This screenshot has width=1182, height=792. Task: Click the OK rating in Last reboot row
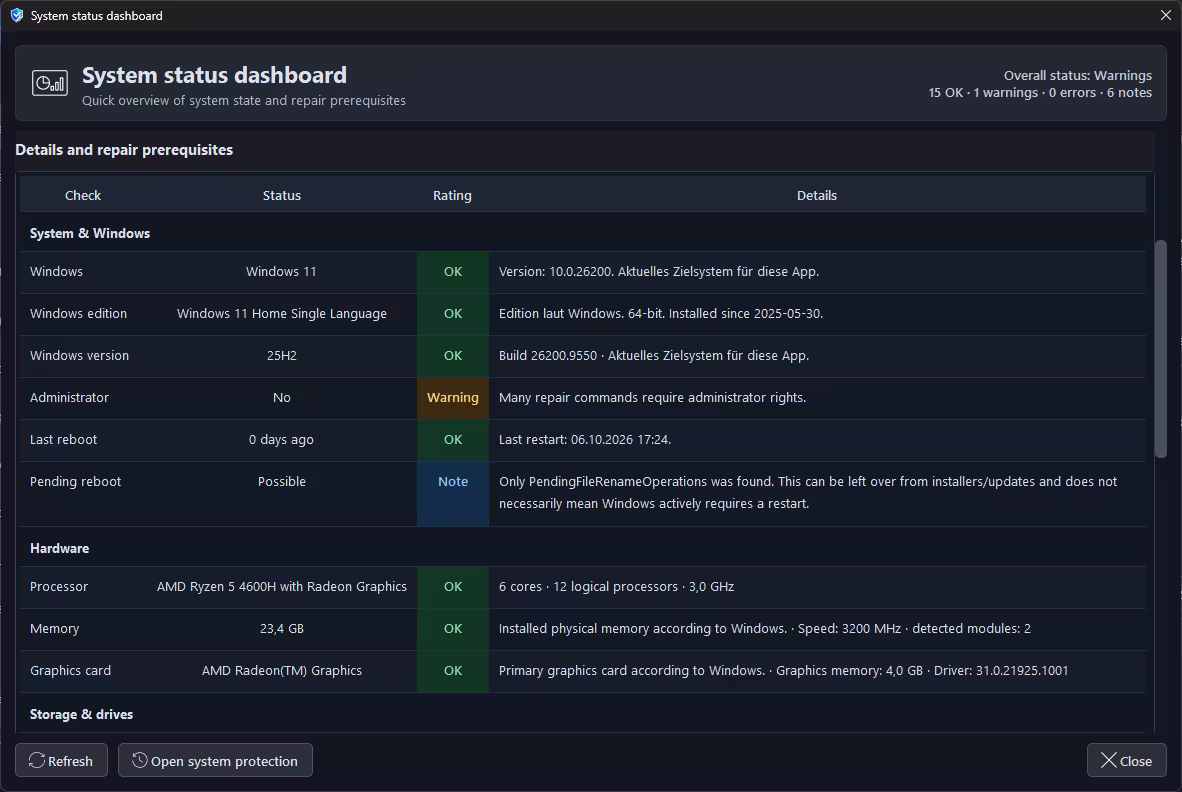click(x=453, y=440)
